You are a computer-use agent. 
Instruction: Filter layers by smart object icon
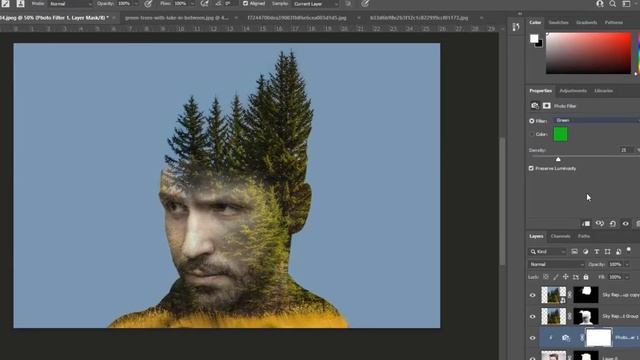pos(619,252)
